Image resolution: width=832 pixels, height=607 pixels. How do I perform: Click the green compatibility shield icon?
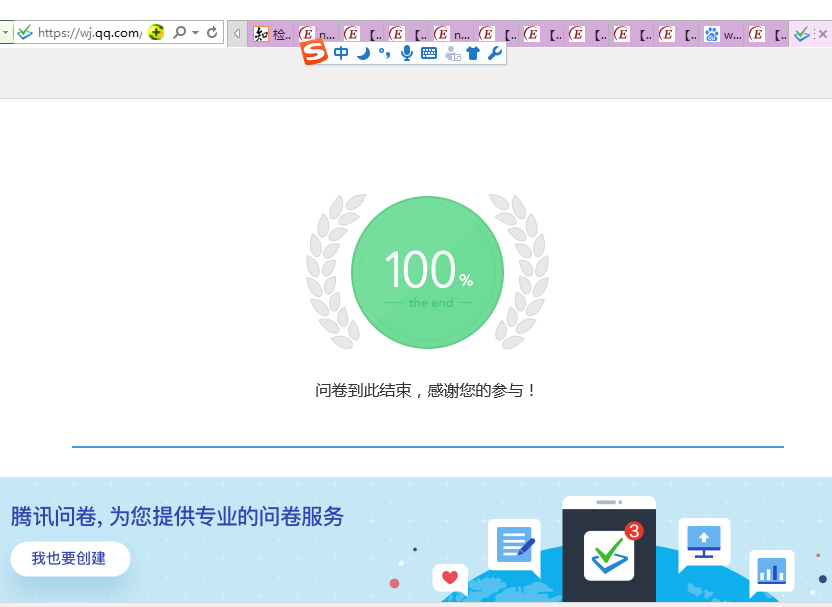pos(156,32)
